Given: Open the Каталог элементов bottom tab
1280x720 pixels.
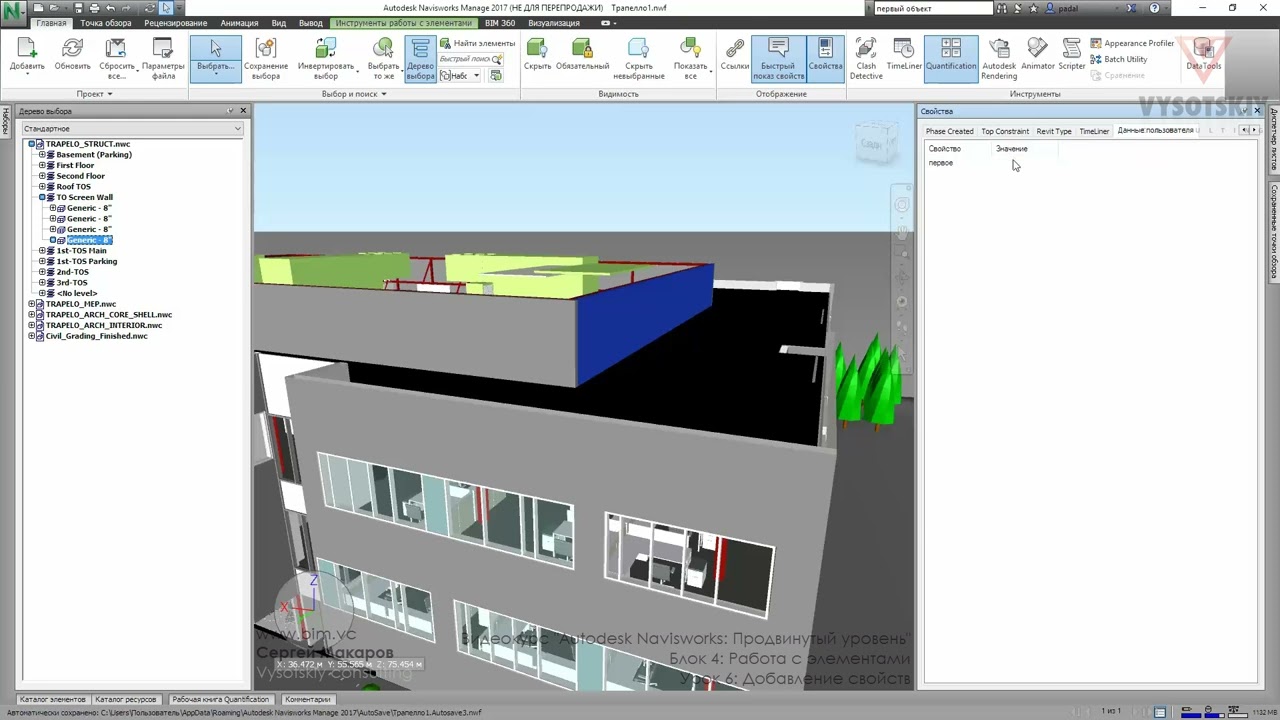Looking at the screenshot, I should click(53, 699).
